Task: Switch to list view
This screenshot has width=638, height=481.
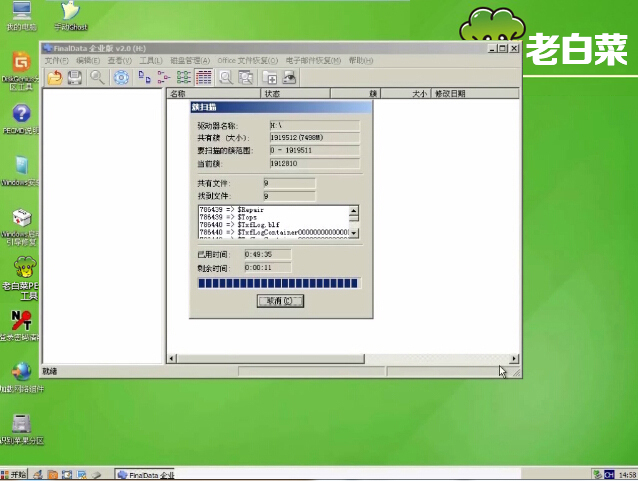Action: pyautogui.click(x=184, y=77)
